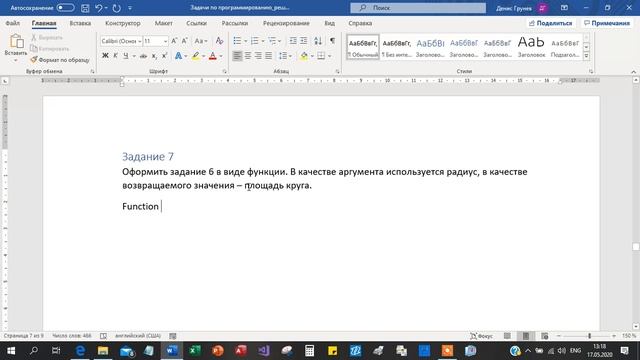This screenshot has height=360, width=640.
Task: Align text right
Action: 258,56
